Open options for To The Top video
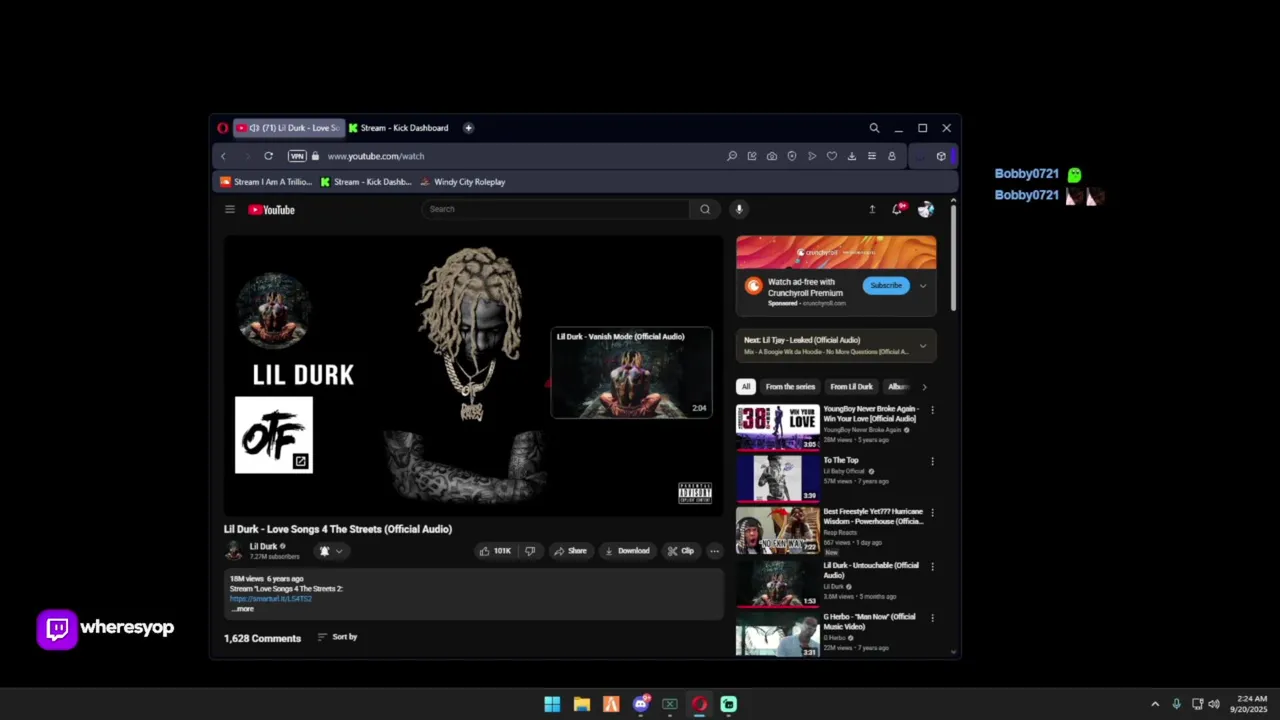Viewport: 1280px width, 720px height. click(933, 462)
